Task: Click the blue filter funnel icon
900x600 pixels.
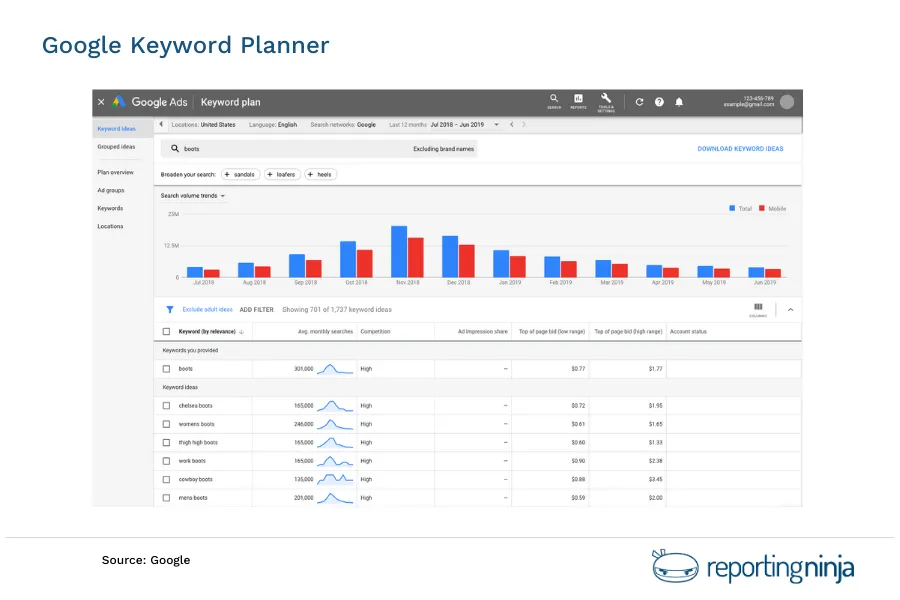Action: pyautogui.click(x=170, y=309)
